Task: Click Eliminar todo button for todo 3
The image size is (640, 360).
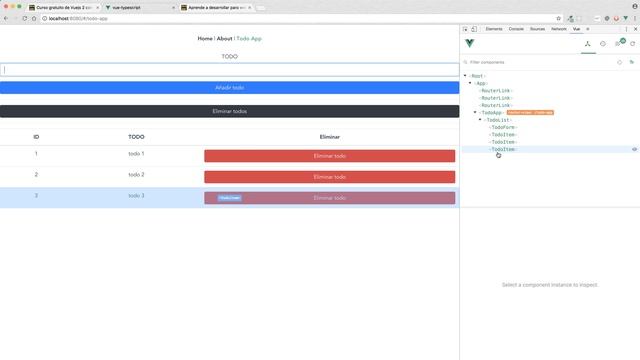Action: [329, 198]
